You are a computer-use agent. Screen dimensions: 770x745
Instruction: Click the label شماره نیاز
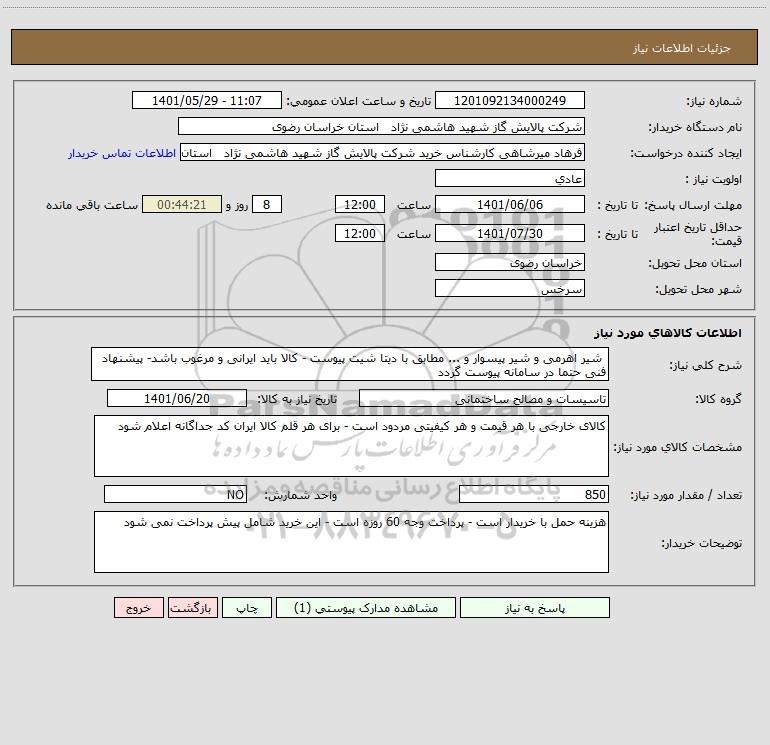pos(714,101)
